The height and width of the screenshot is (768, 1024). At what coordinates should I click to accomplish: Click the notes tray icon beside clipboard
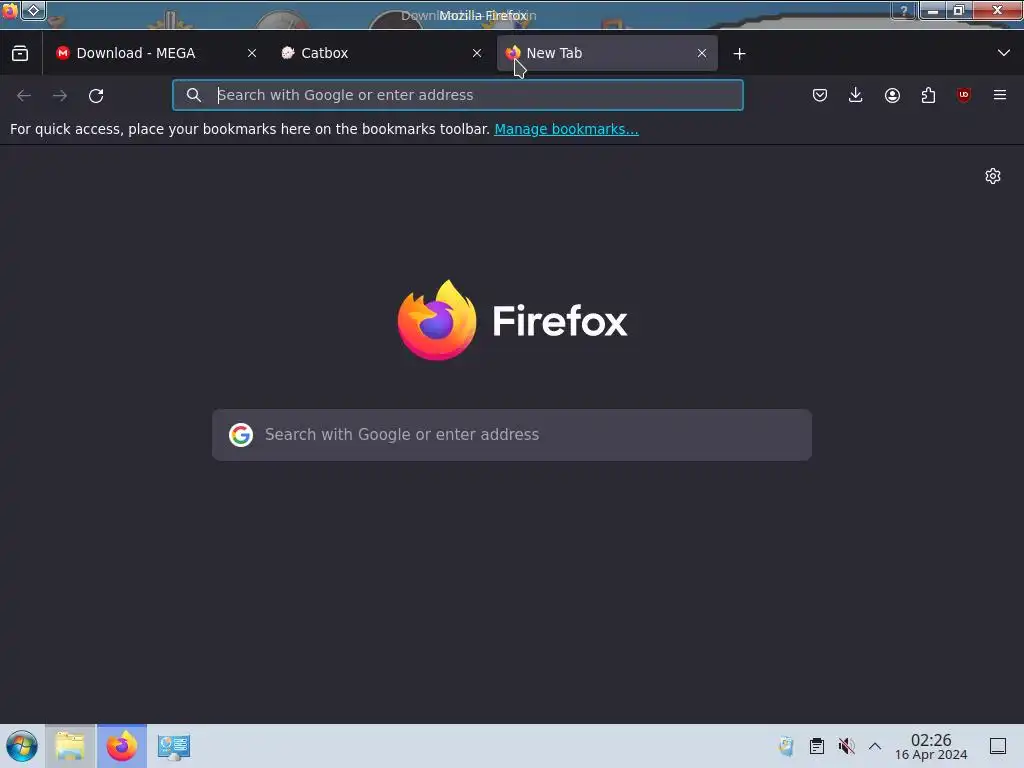point(786,746)
